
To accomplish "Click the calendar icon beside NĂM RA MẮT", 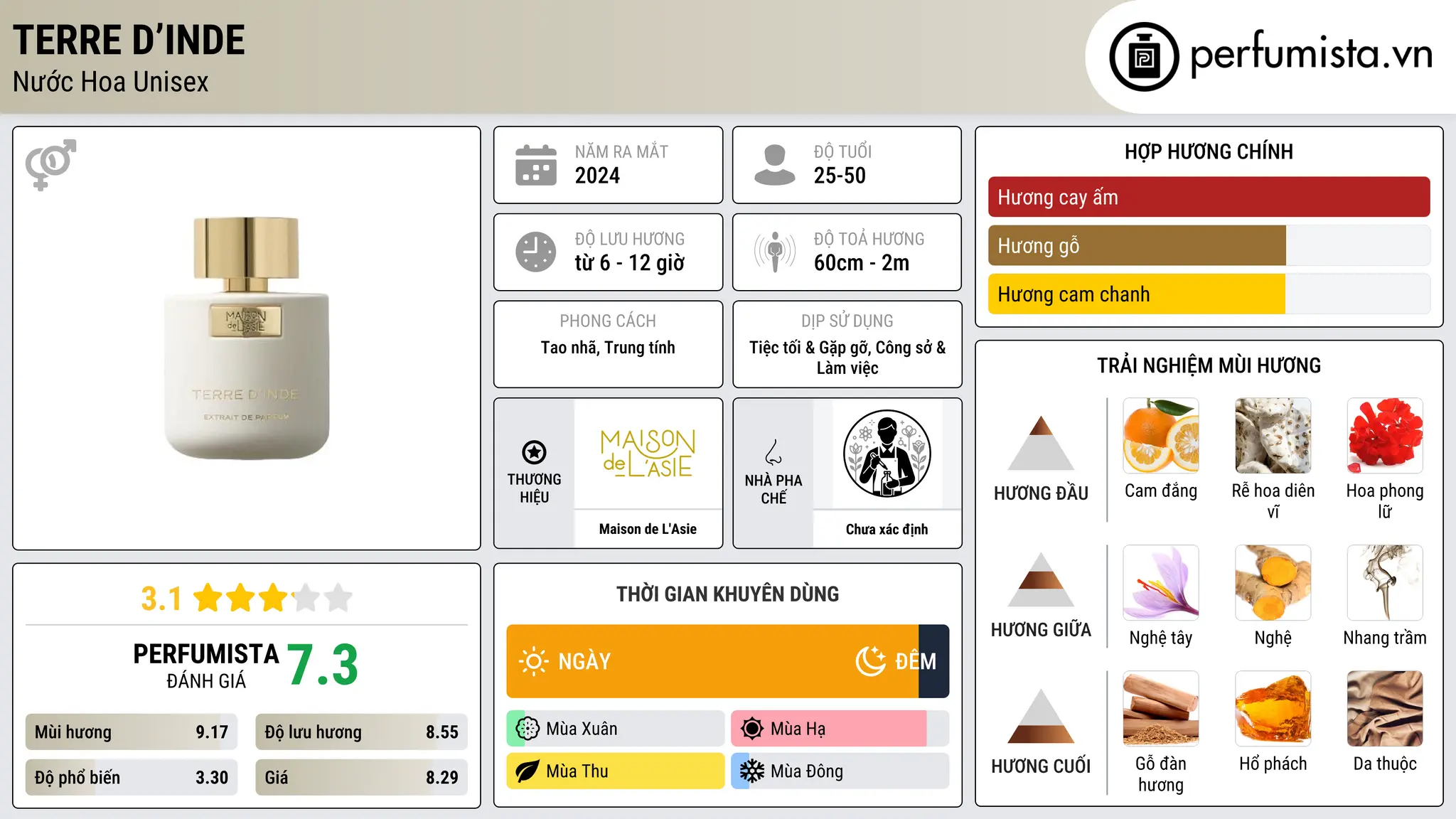I will (536, 165).
